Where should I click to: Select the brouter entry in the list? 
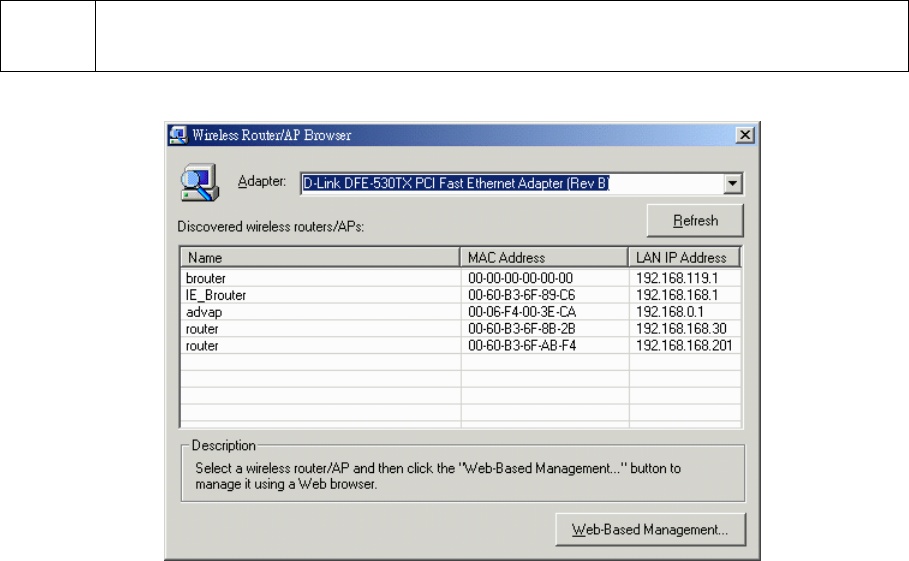(x=206, y=278)
